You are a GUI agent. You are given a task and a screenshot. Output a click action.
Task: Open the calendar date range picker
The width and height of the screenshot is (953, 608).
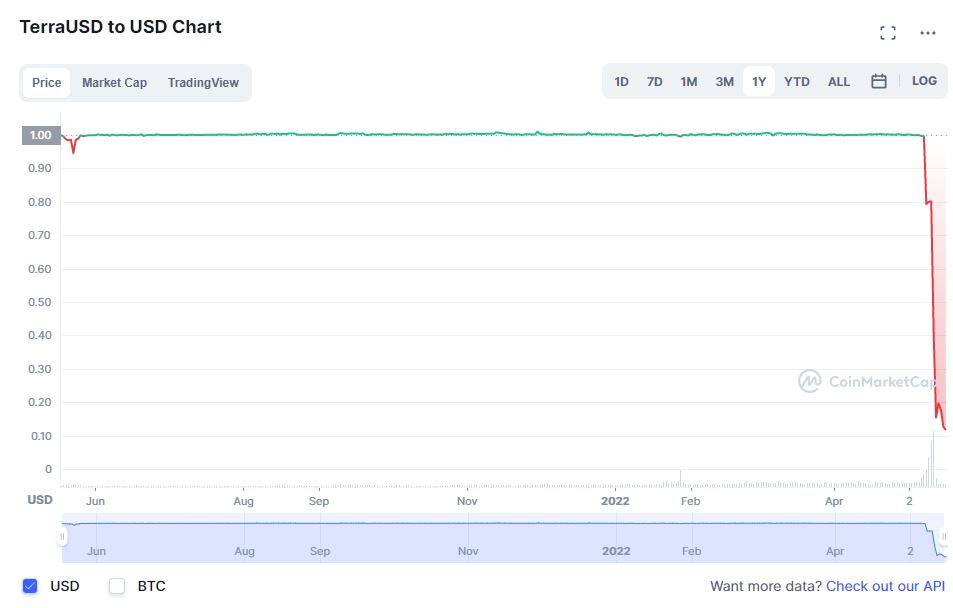coord(878,81)
